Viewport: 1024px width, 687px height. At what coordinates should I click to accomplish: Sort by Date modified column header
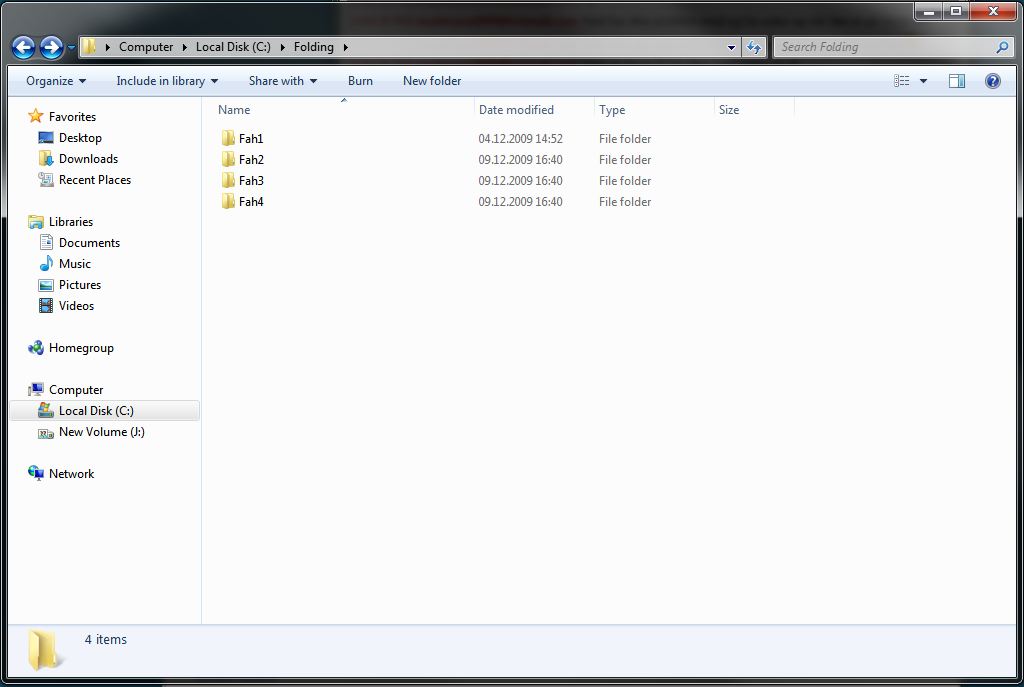(516, 110)
